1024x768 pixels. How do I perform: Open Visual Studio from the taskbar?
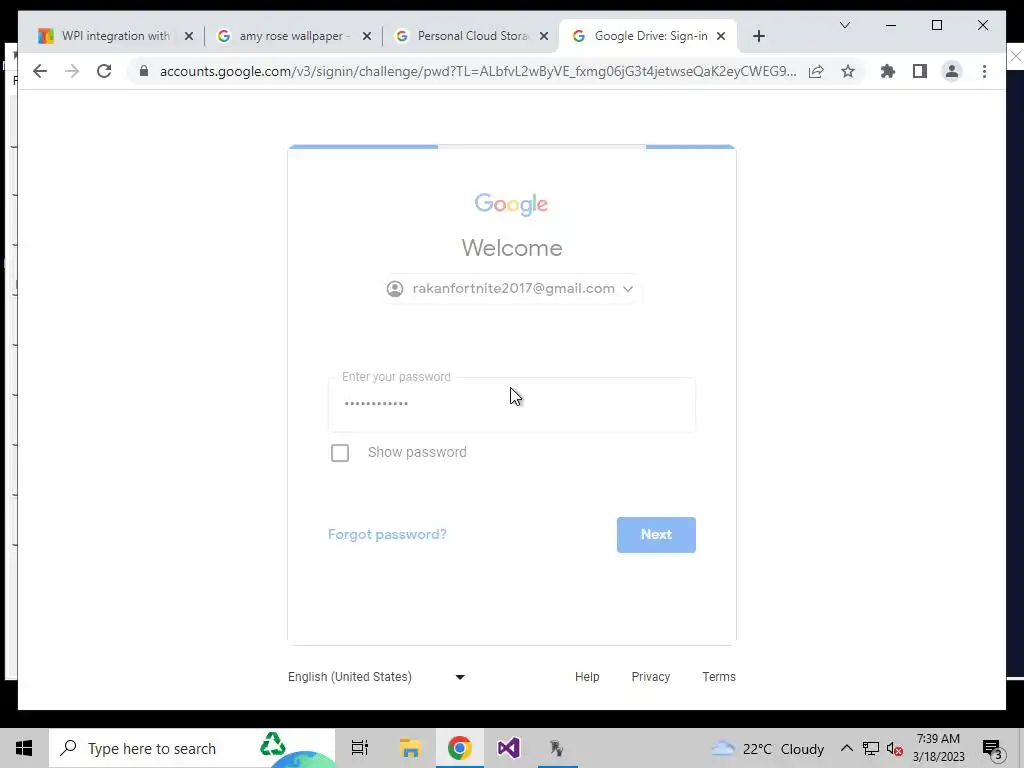[509, 748]
